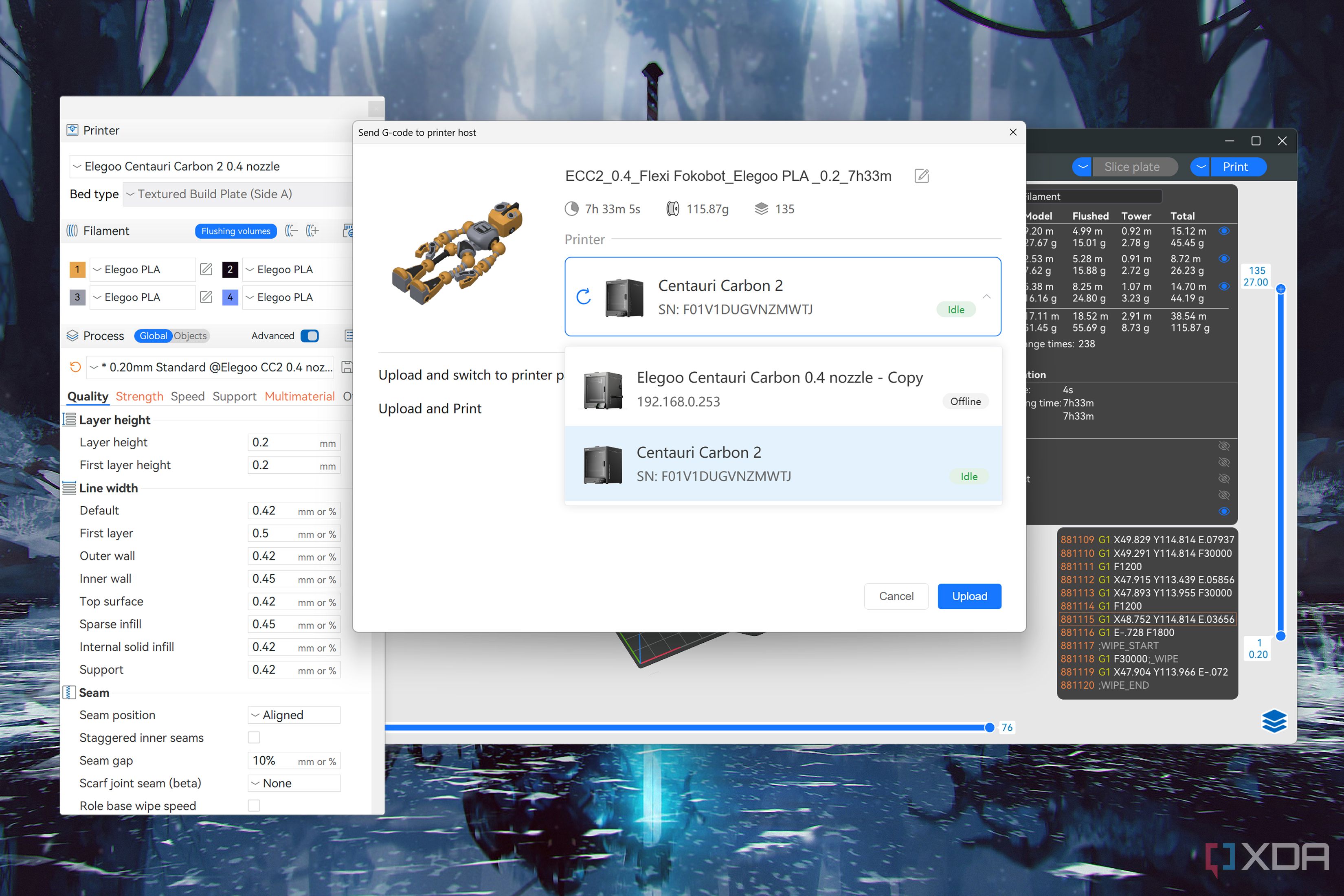The height and width of the screenshot is (896, 1344).
Task: Open the Print options dropdown arrow
Action: tap(1201, 167)
